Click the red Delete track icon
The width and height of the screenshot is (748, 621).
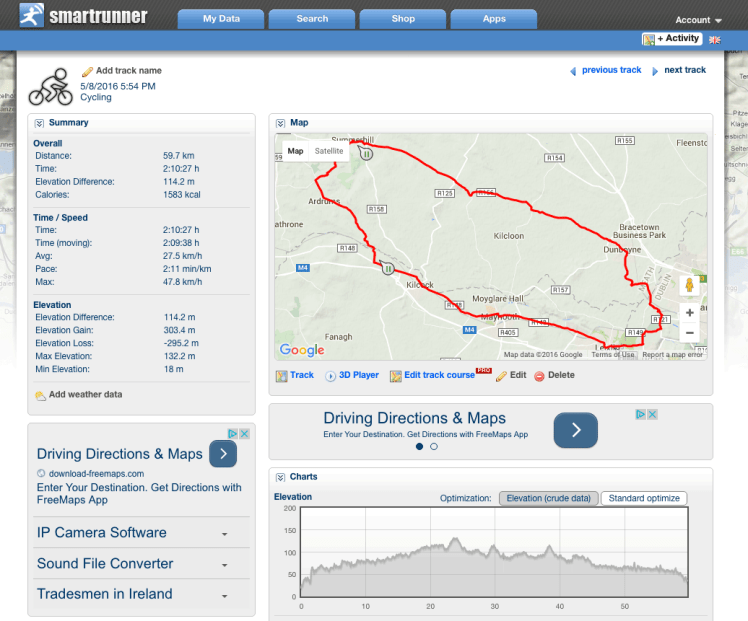[539, 376]
